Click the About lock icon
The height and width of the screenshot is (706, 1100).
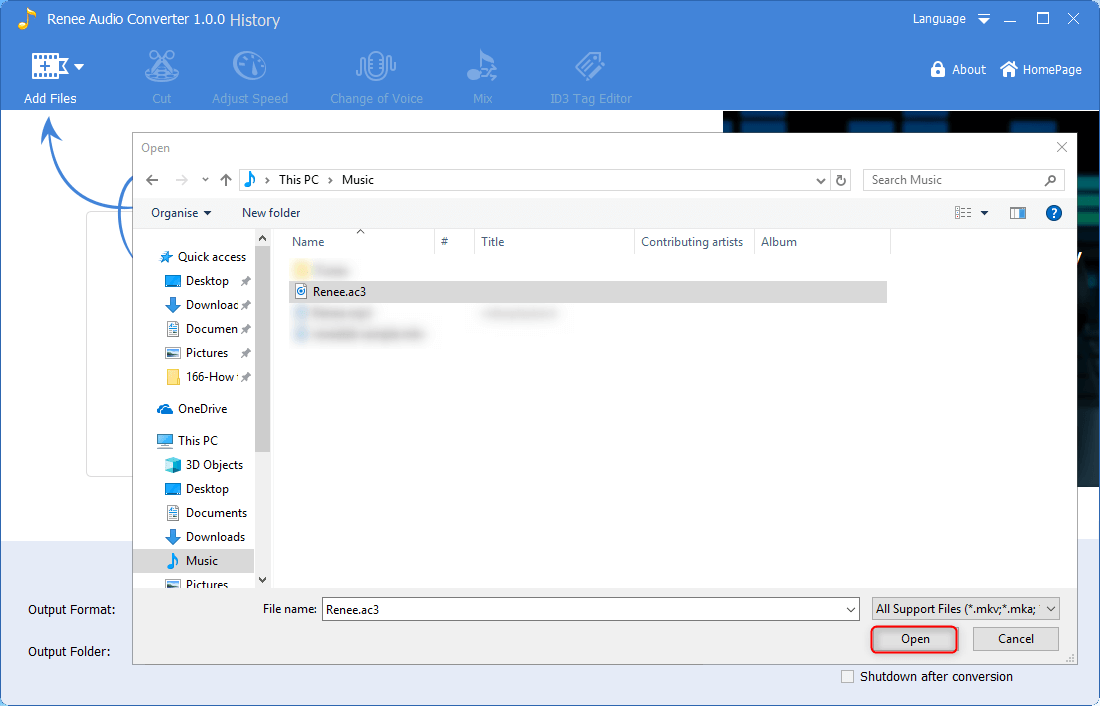937,69
